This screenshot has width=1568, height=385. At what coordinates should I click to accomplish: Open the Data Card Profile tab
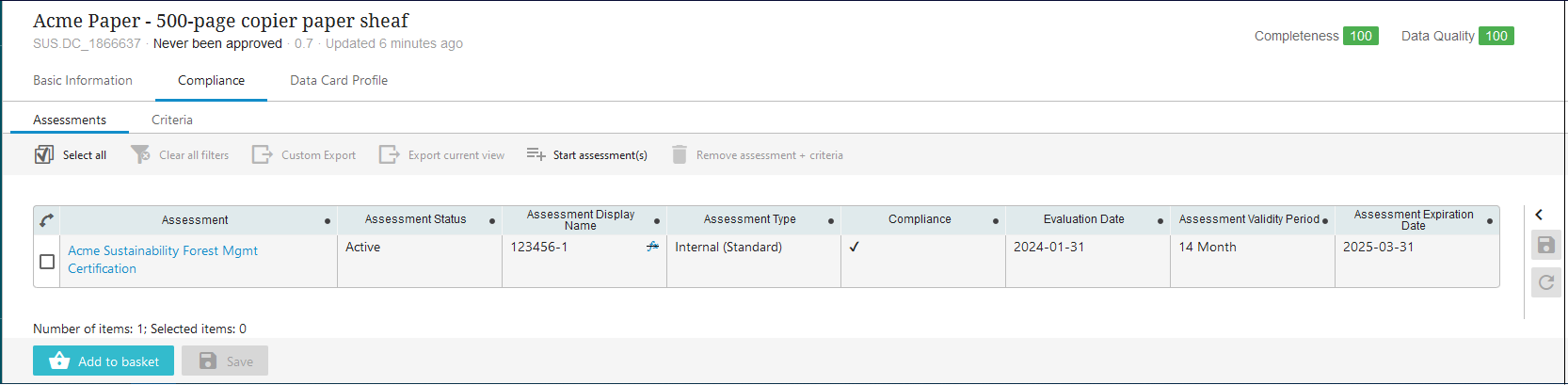(x=339, y=81)
